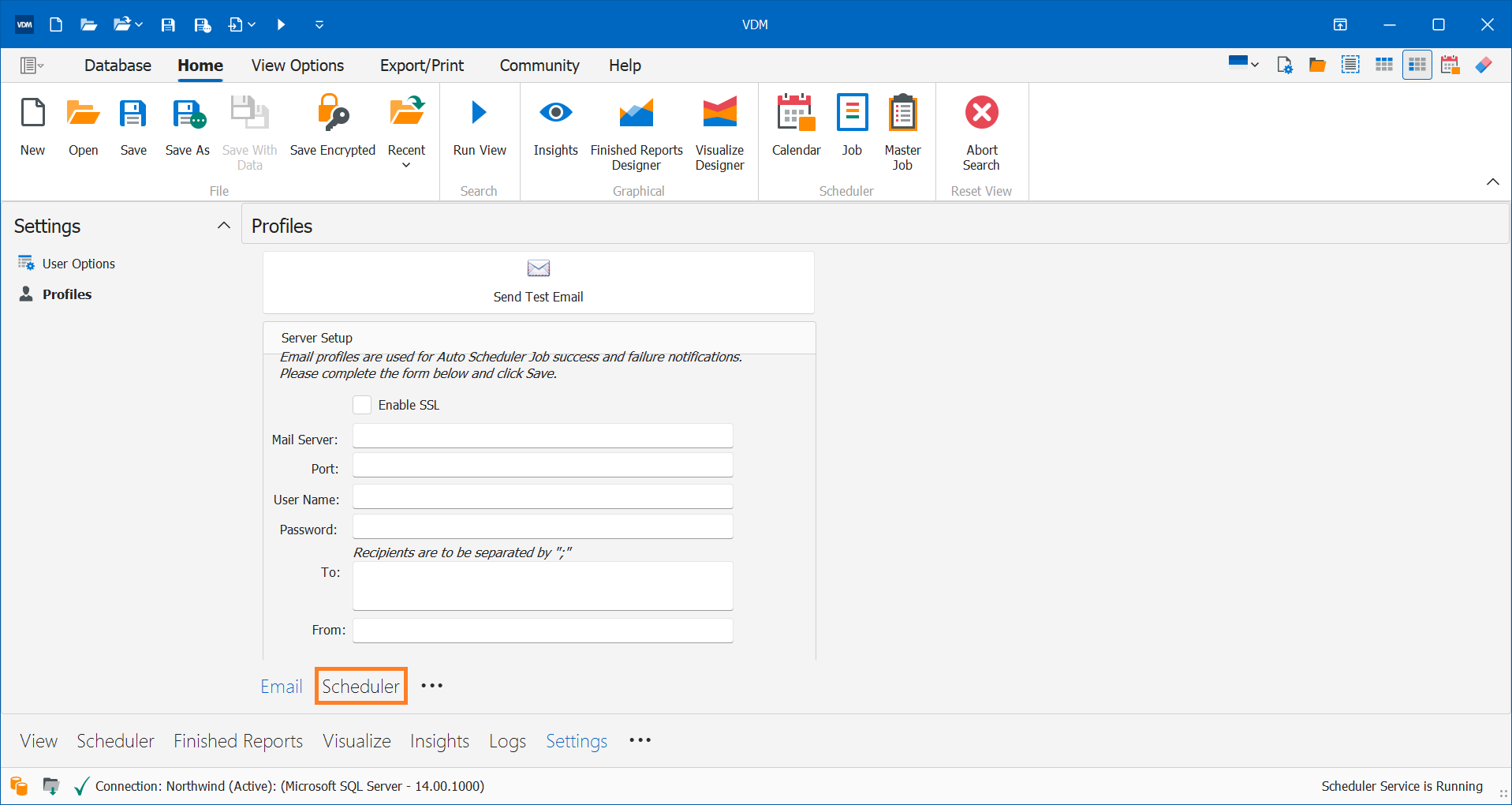Switch to the Scheduler profile tab
The width and height of the screenshot is (1512, 805).
point(361,686)
